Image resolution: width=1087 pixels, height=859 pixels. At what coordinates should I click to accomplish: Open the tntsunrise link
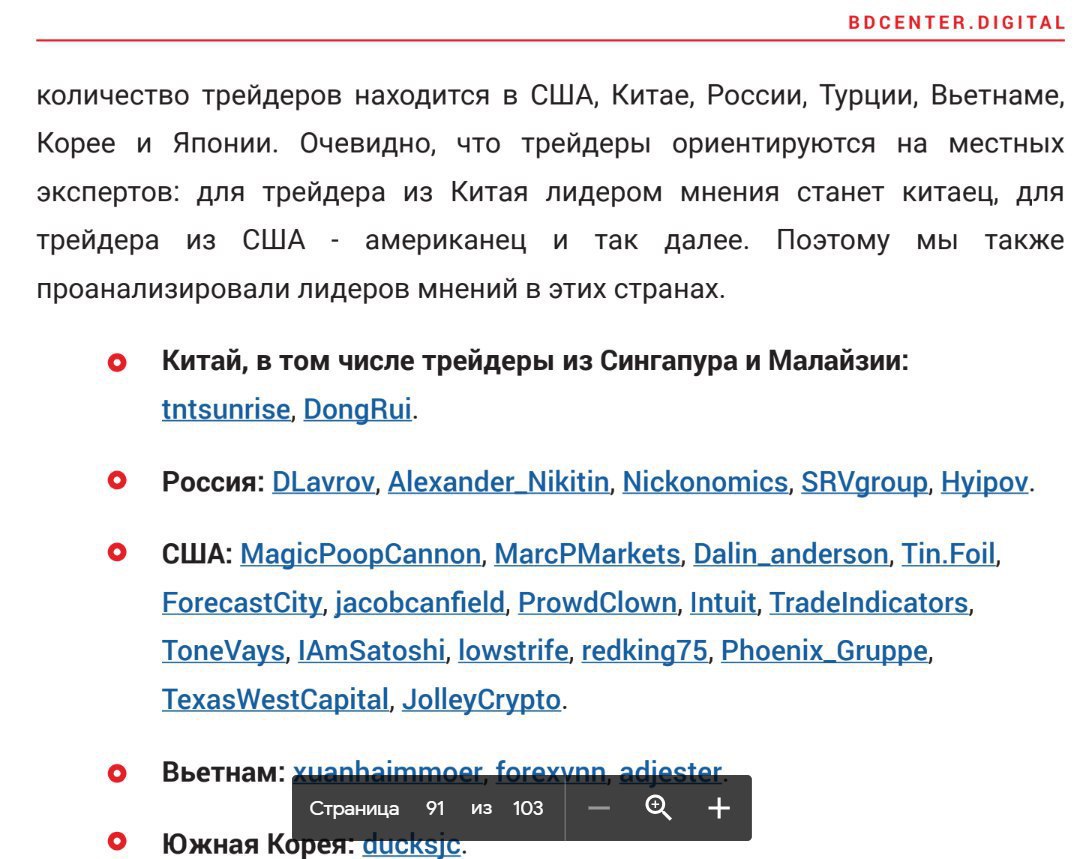pos(226,409)
